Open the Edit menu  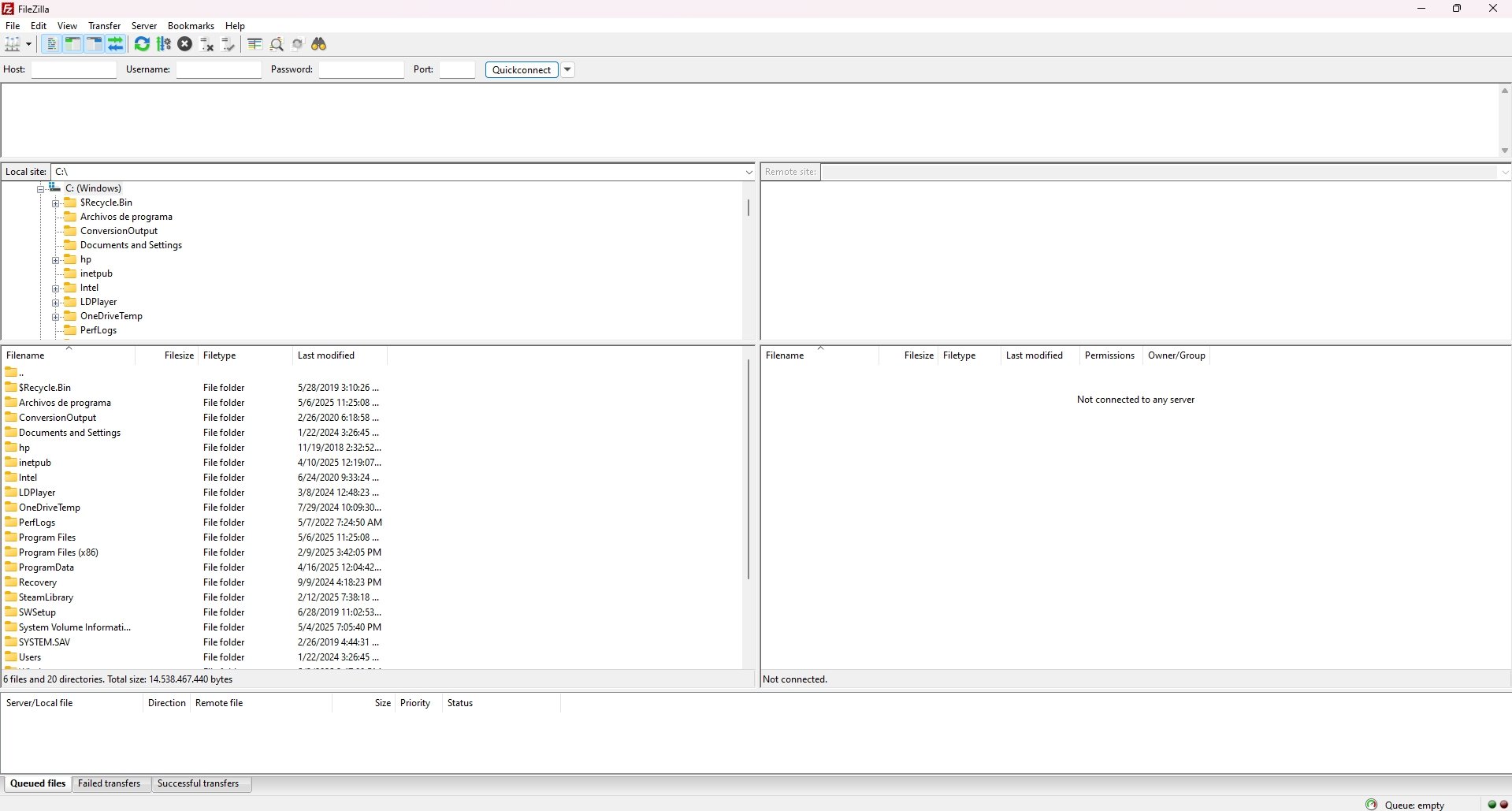[39, 26]
